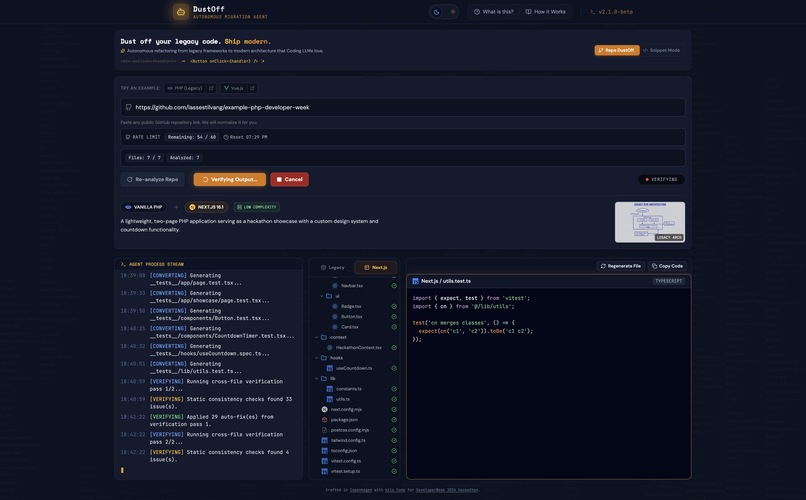
Task: Open the Legacy Arch diagram thumbnail
Action: tap(650, 222)
